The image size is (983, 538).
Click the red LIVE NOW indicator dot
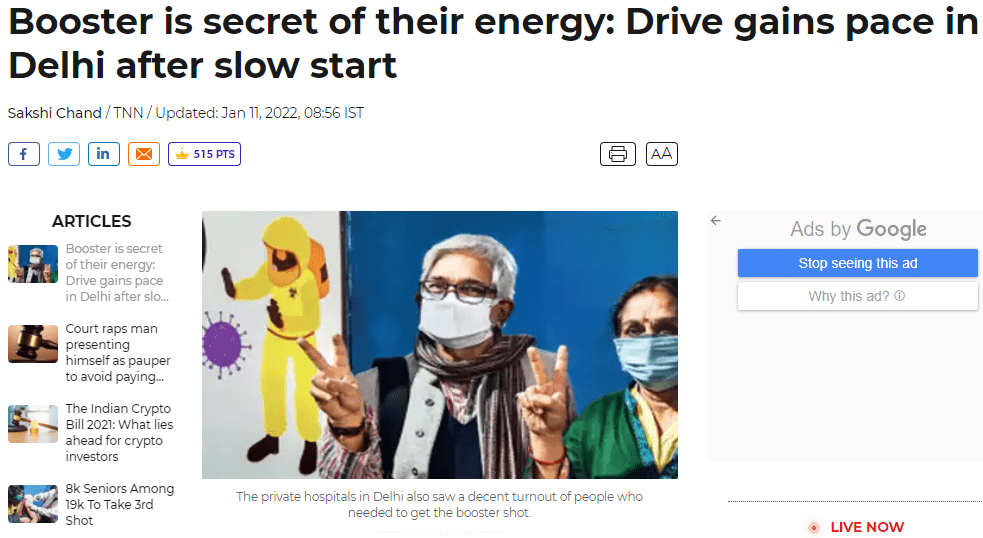tap(814, 528)
